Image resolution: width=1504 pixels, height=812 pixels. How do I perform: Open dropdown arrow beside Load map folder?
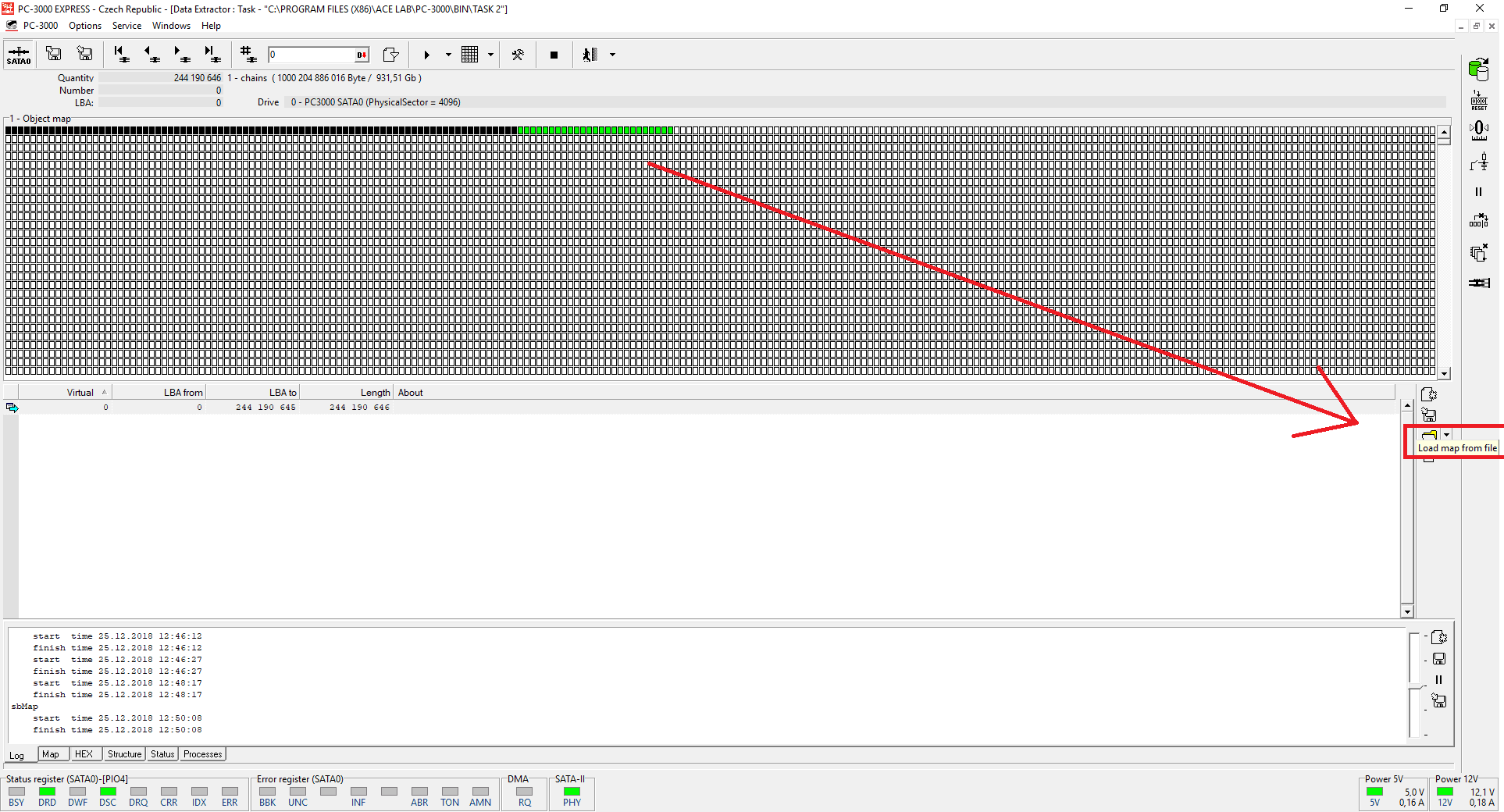pos(1446,435)
